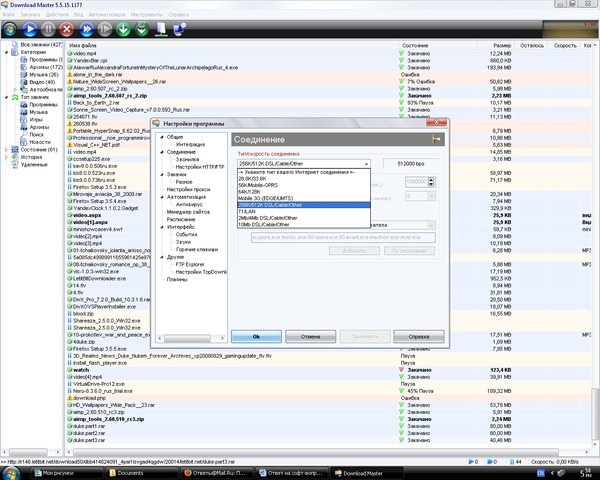Collapse the Категории tree node
The height and width of the screenshot is (480, 600).
point(6,52)
